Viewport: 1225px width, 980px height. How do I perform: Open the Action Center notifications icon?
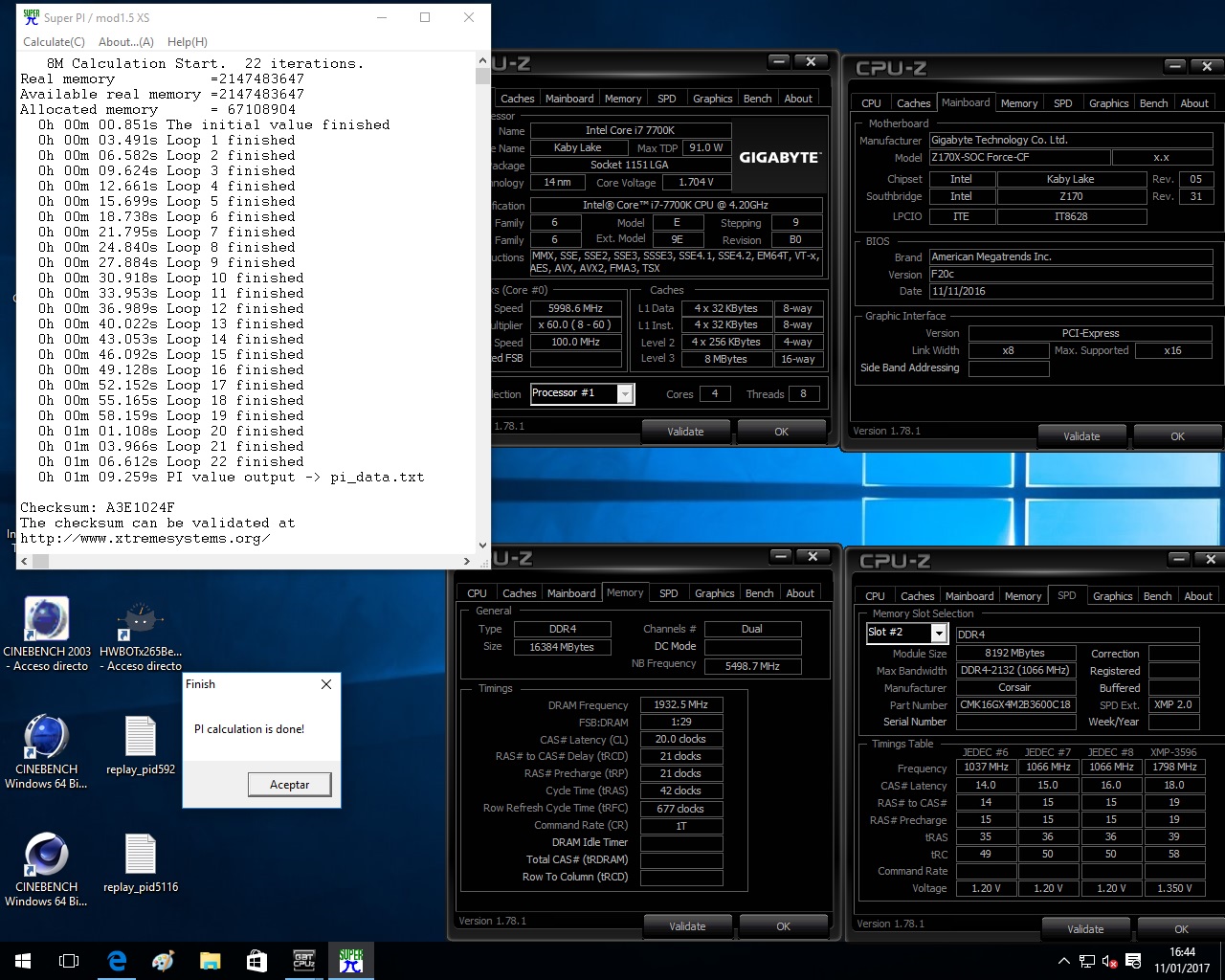click(x=1133, y=961)
